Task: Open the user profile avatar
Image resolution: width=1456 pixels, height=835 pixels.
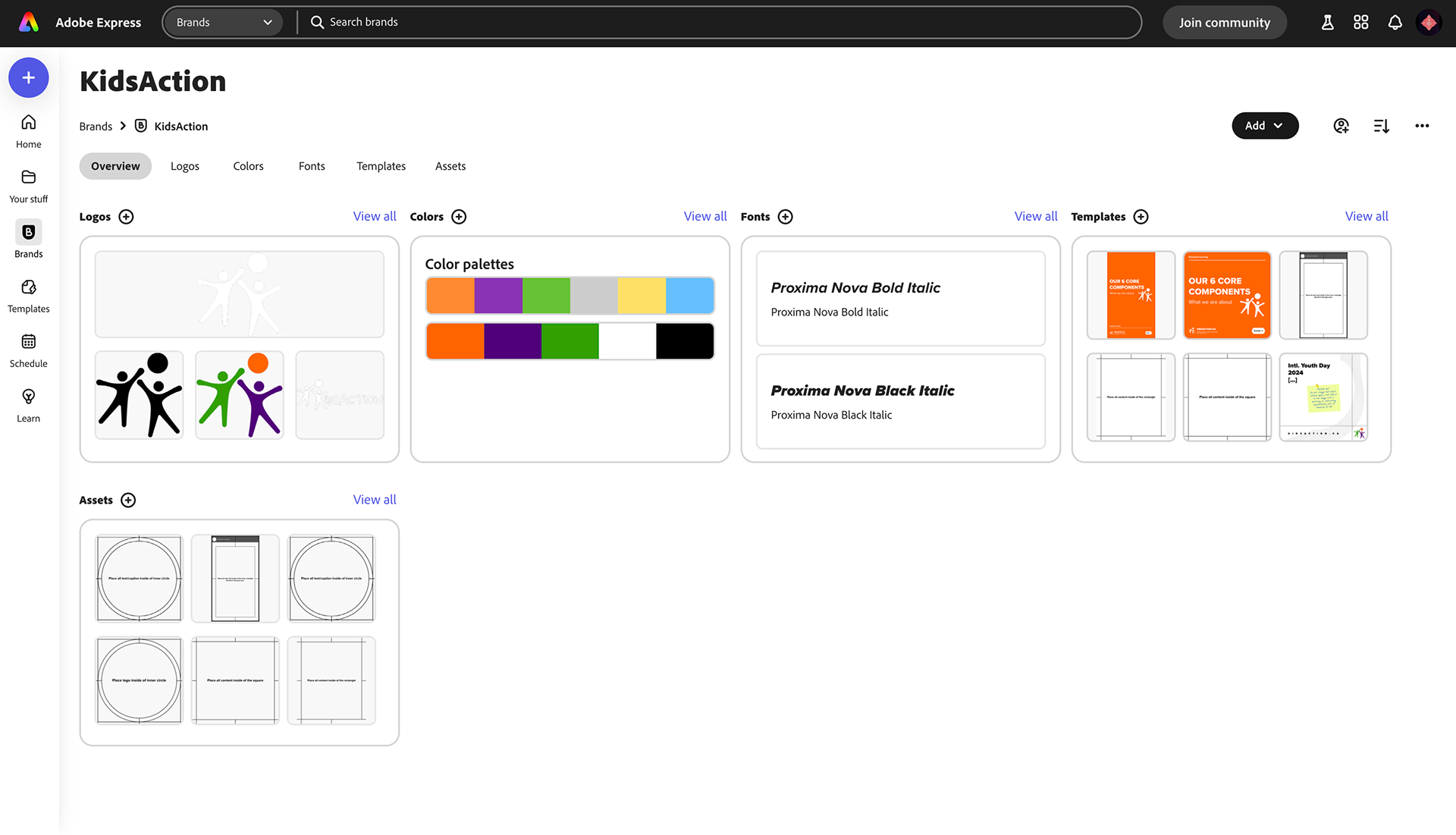Action: tap(1429, 23)
